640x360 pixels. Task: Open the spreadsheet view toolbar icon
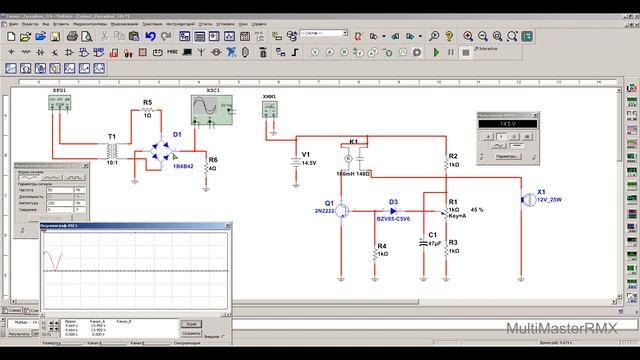coord(200,37)
